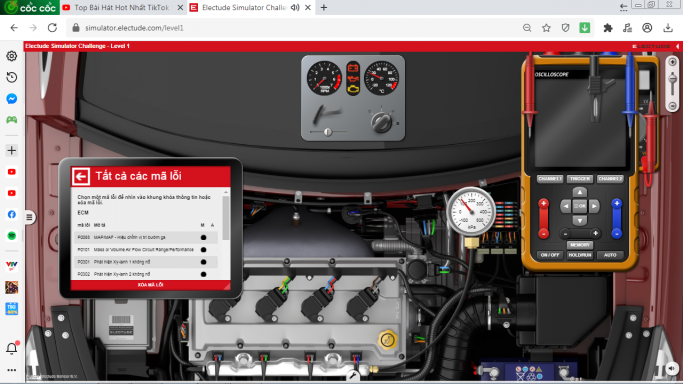Image resolution: width=683 pixels, height=384 pixels.
Task: Turn the ignition key switch
Action: click(x=381, y=122)
